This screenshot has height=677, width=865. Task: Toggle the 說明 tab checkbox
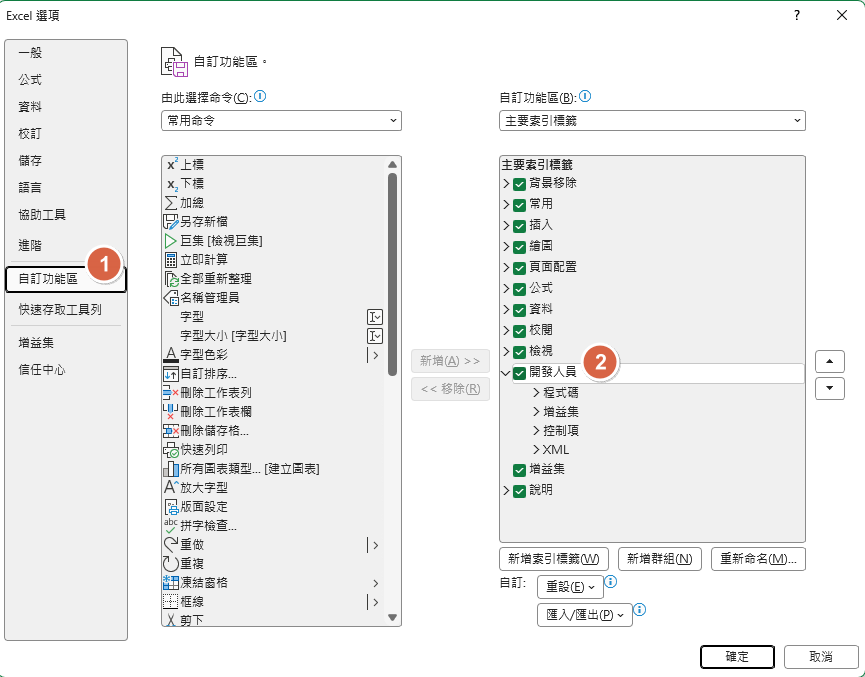click(x=519, y=491)
